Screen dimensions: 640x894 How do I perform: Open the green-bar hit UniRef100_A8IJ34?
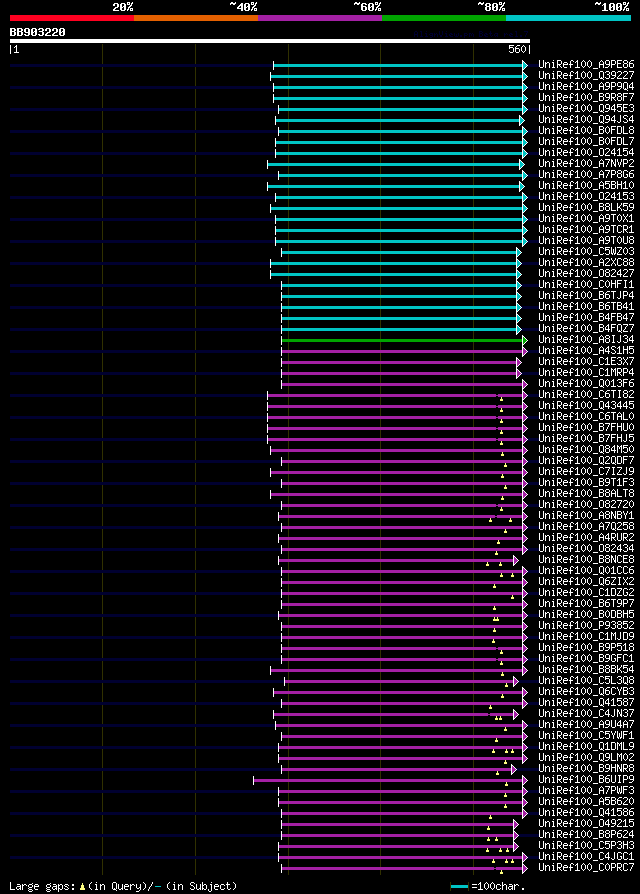pos(586,339)
